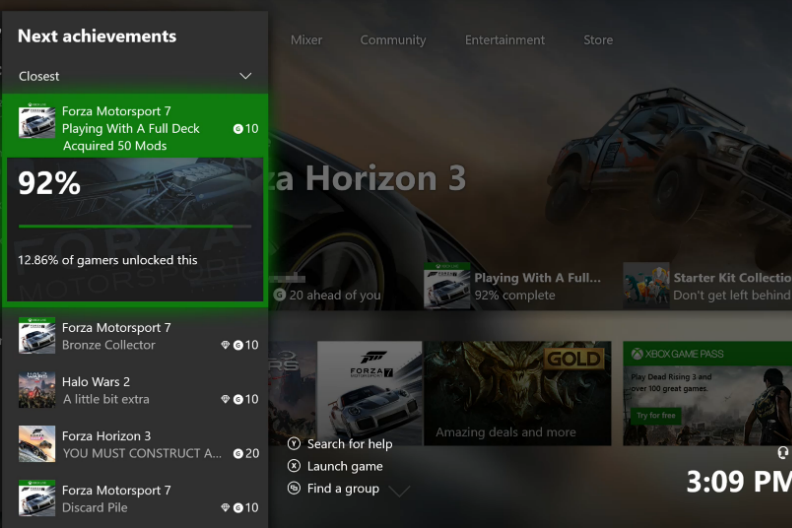Open the Store tab

pos(598,40)
